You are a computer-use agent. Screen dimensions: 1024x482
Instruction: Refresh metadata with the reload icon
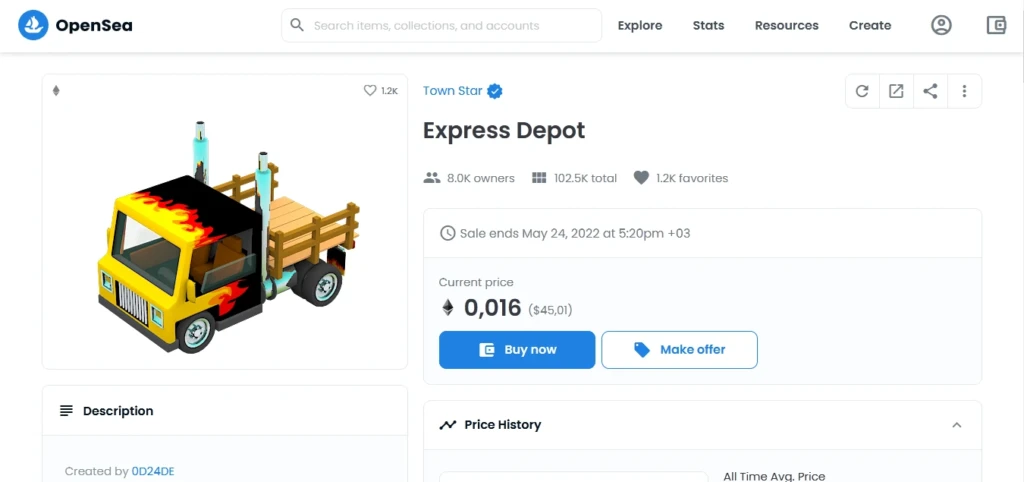coord(862,91)
